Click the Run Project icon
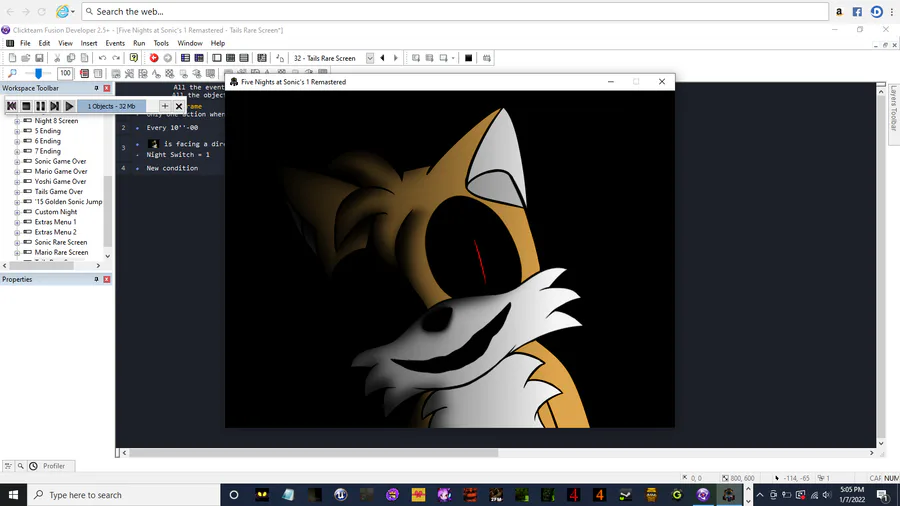 pos(416,58)
